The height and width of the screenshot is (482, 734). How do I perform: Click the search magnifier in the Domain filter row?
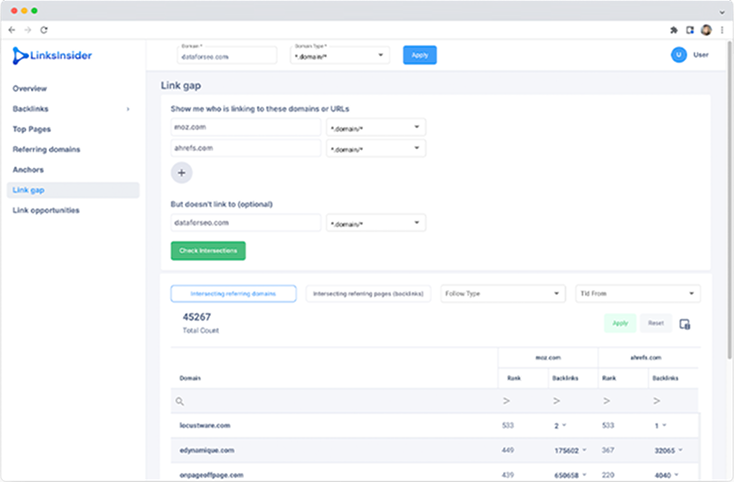click(180, 401)
